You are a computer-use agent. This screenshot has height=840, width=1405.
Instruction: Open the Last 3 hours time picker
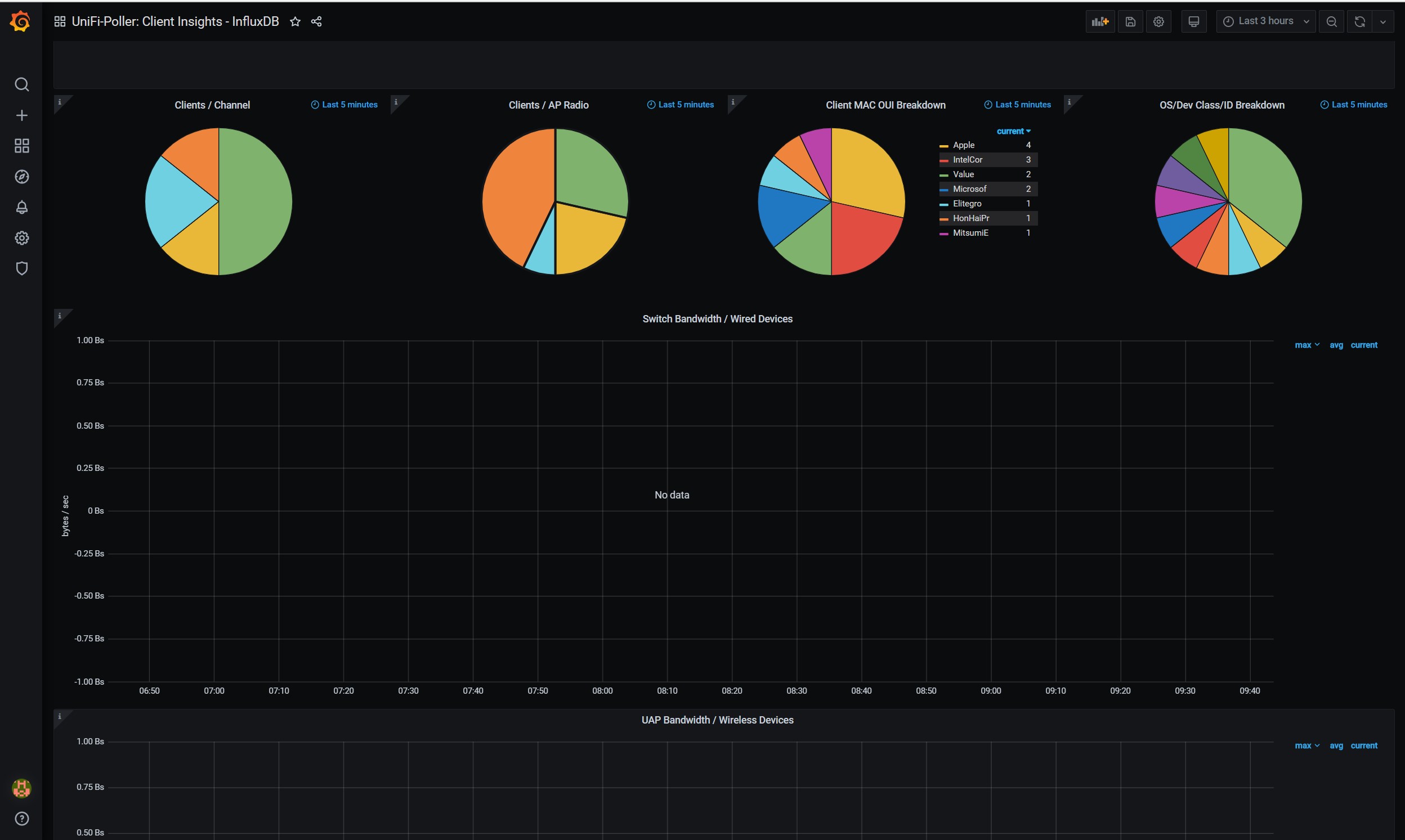point(1265,21)
